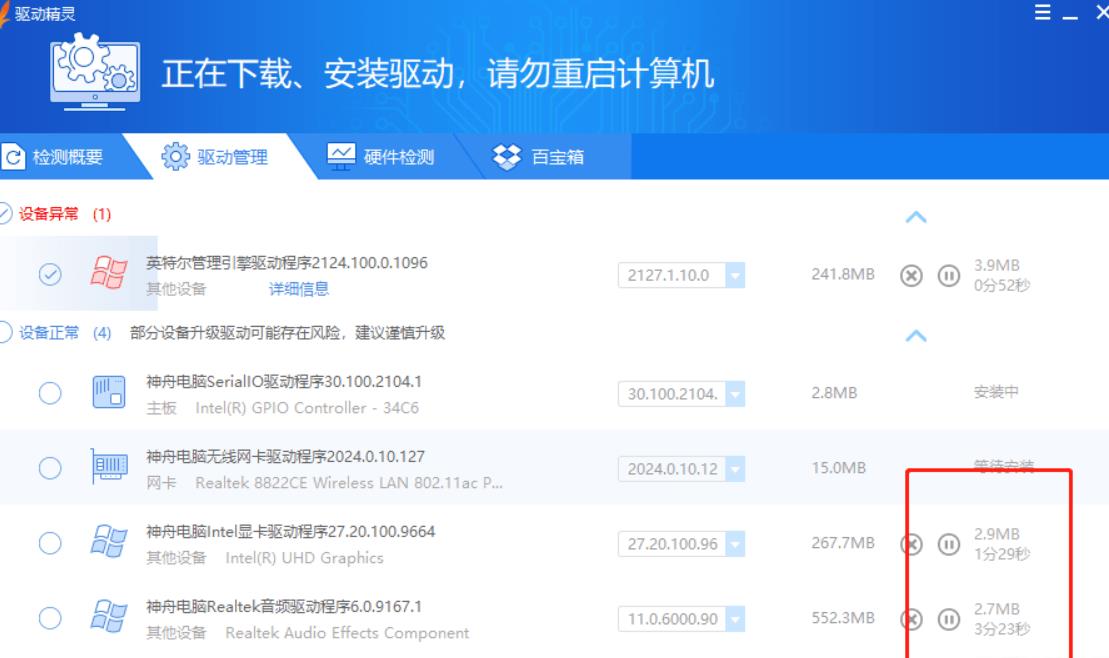Click the Intel(R) GPIO Controller - 34C6 text
Screen dimensions: 1109x658
307,408
